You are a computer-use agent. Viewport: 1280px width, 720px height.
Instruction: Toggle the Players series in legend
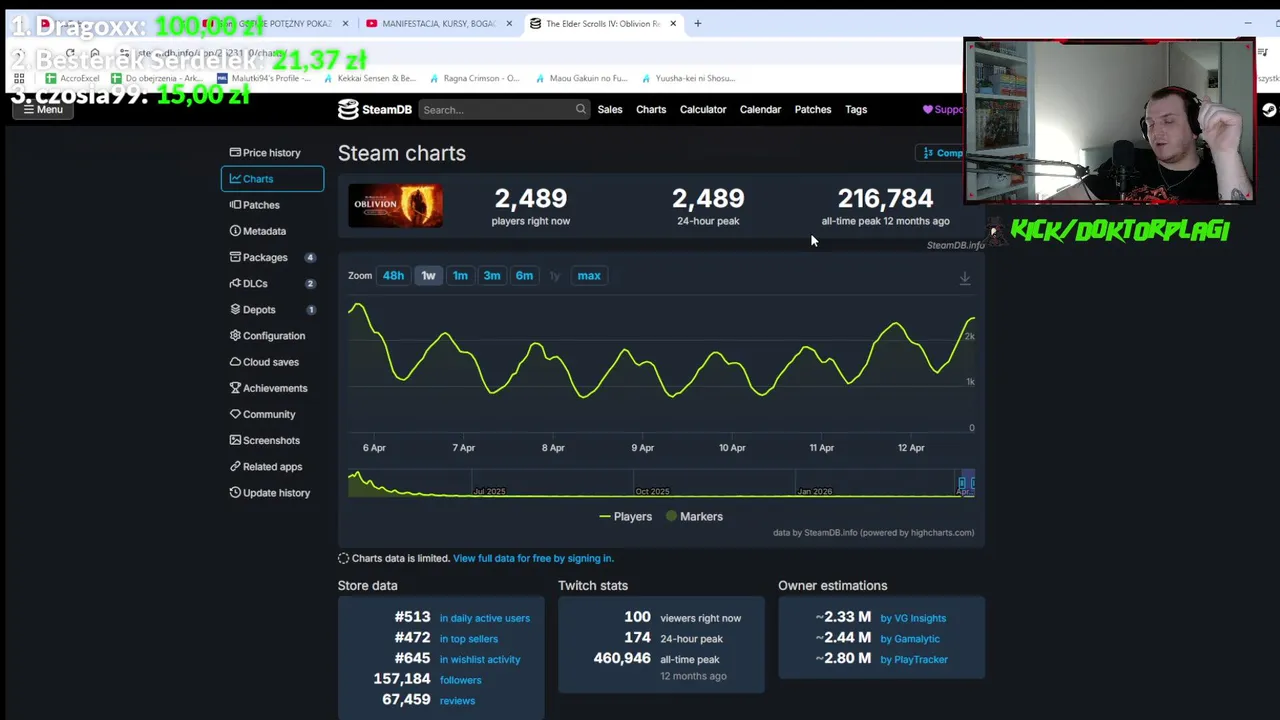[x=625, y=516]
